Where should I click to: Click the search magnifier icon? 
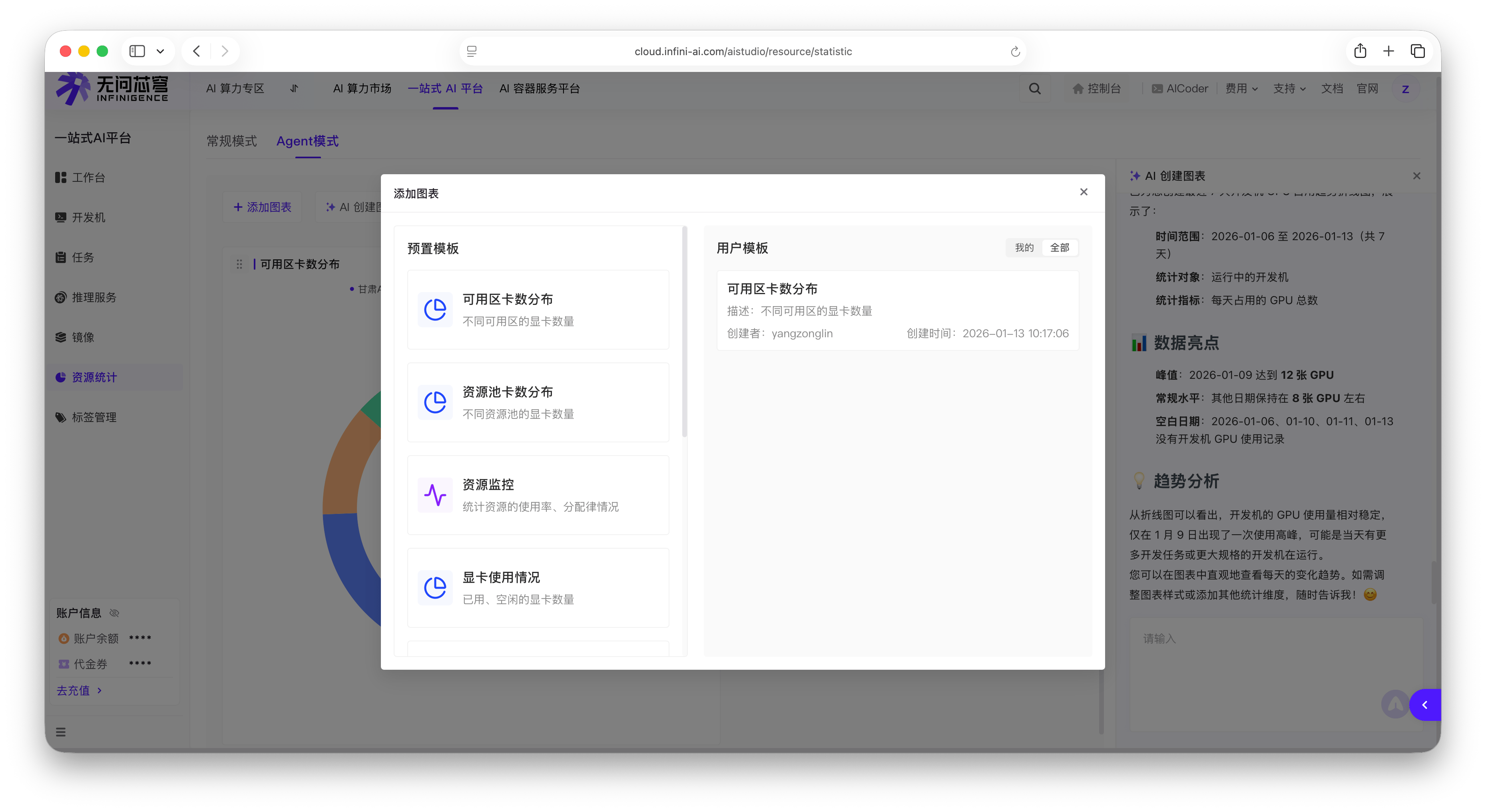point(1035,89)
